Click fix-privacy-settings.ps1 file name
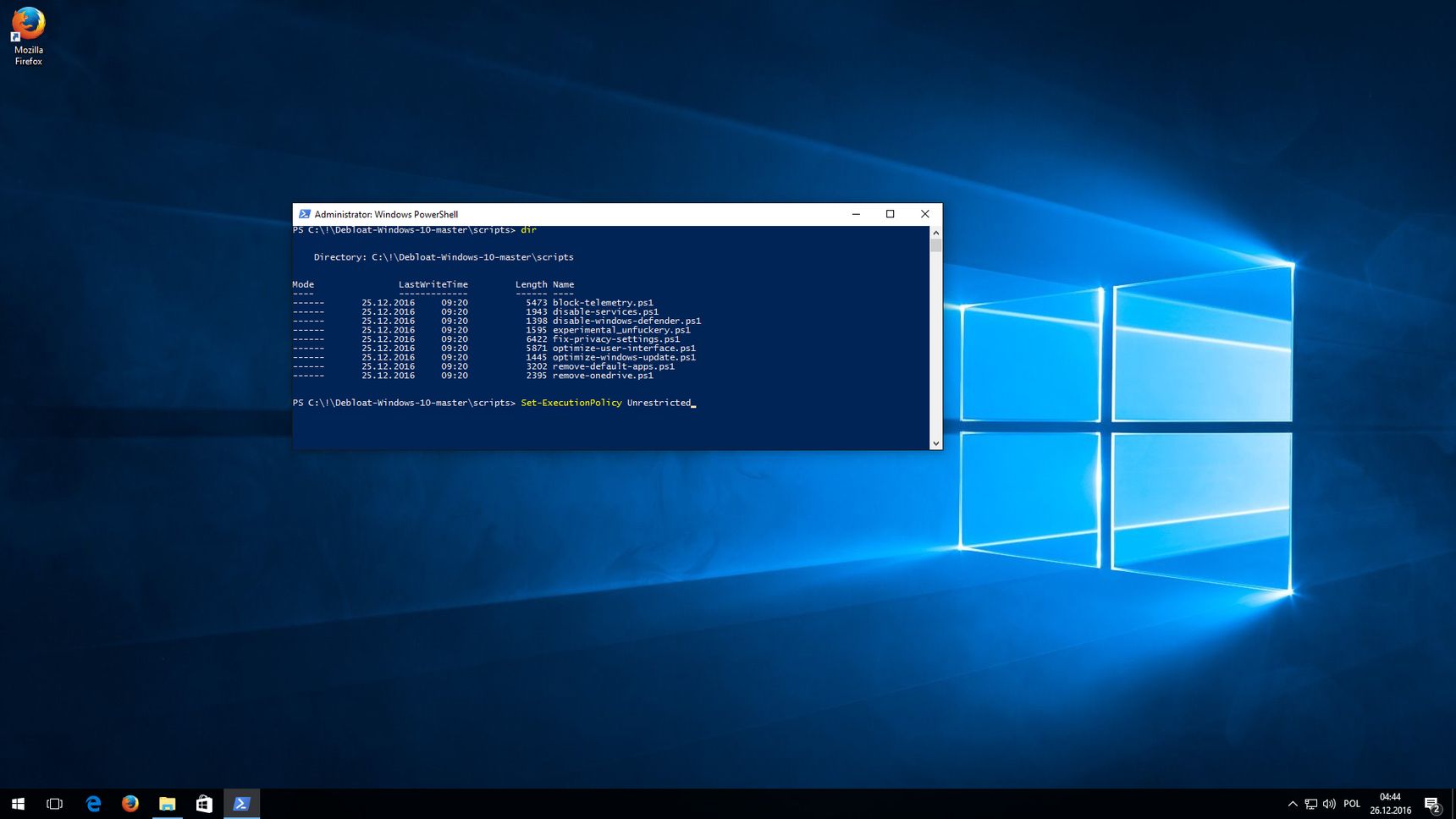The width and height of the screenshot is (1456, 819). coord(616,339)
